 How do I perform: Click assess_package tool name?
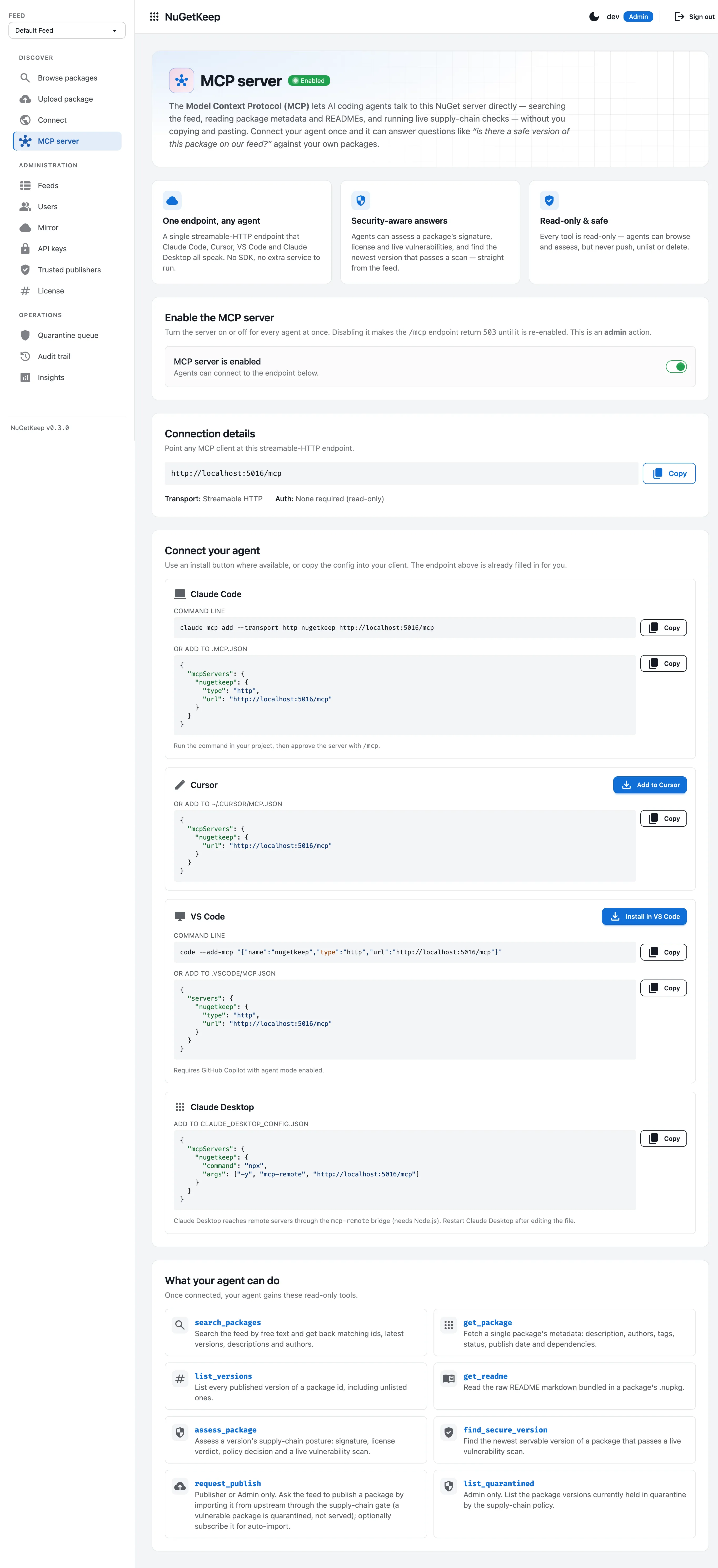[x=225, y=1430]
